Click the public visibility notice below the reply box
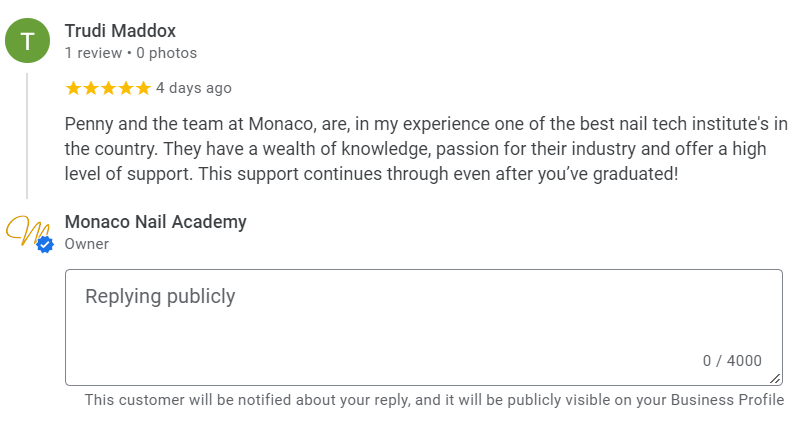 434,400
